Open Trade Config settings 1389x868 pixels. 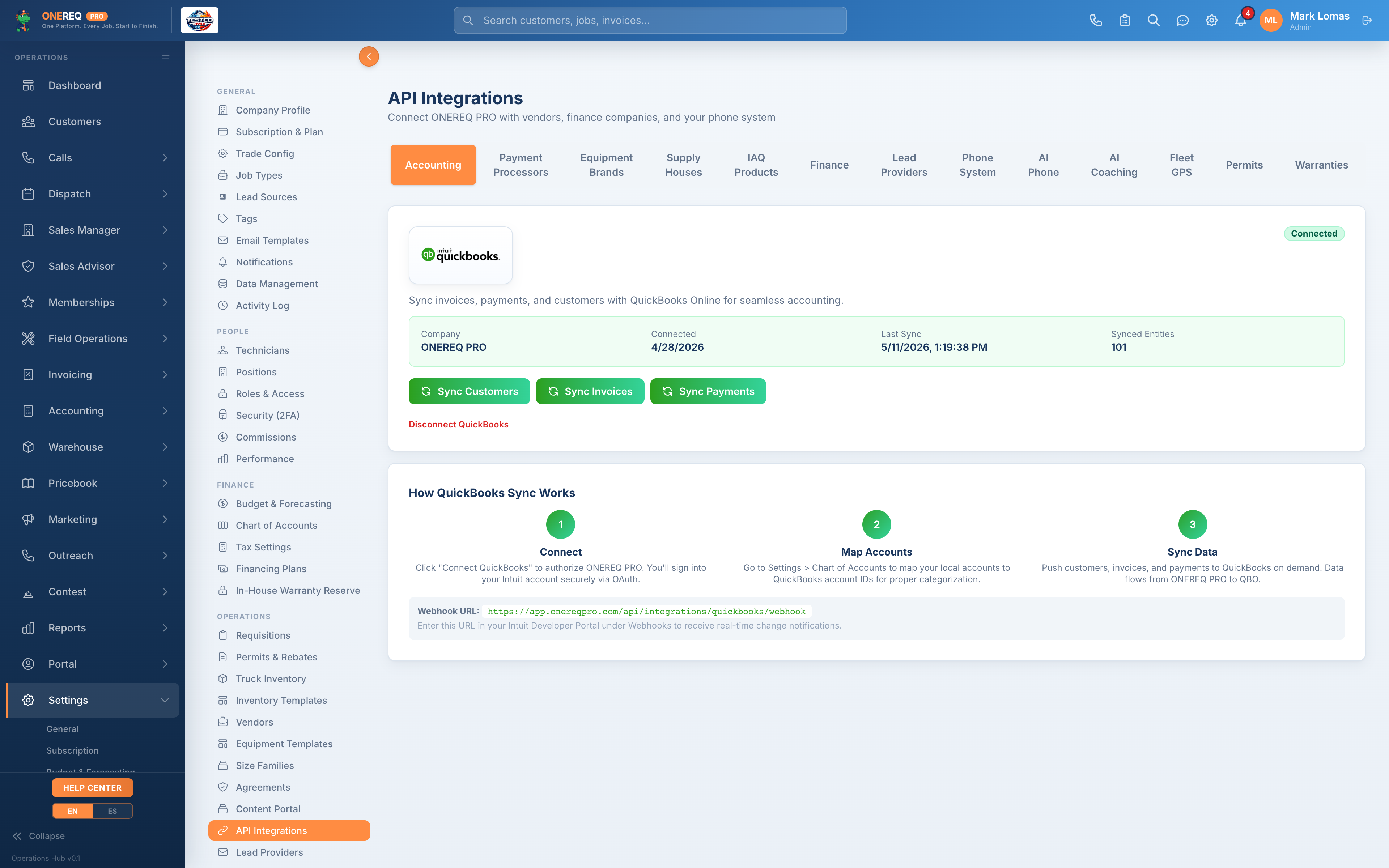289,154
